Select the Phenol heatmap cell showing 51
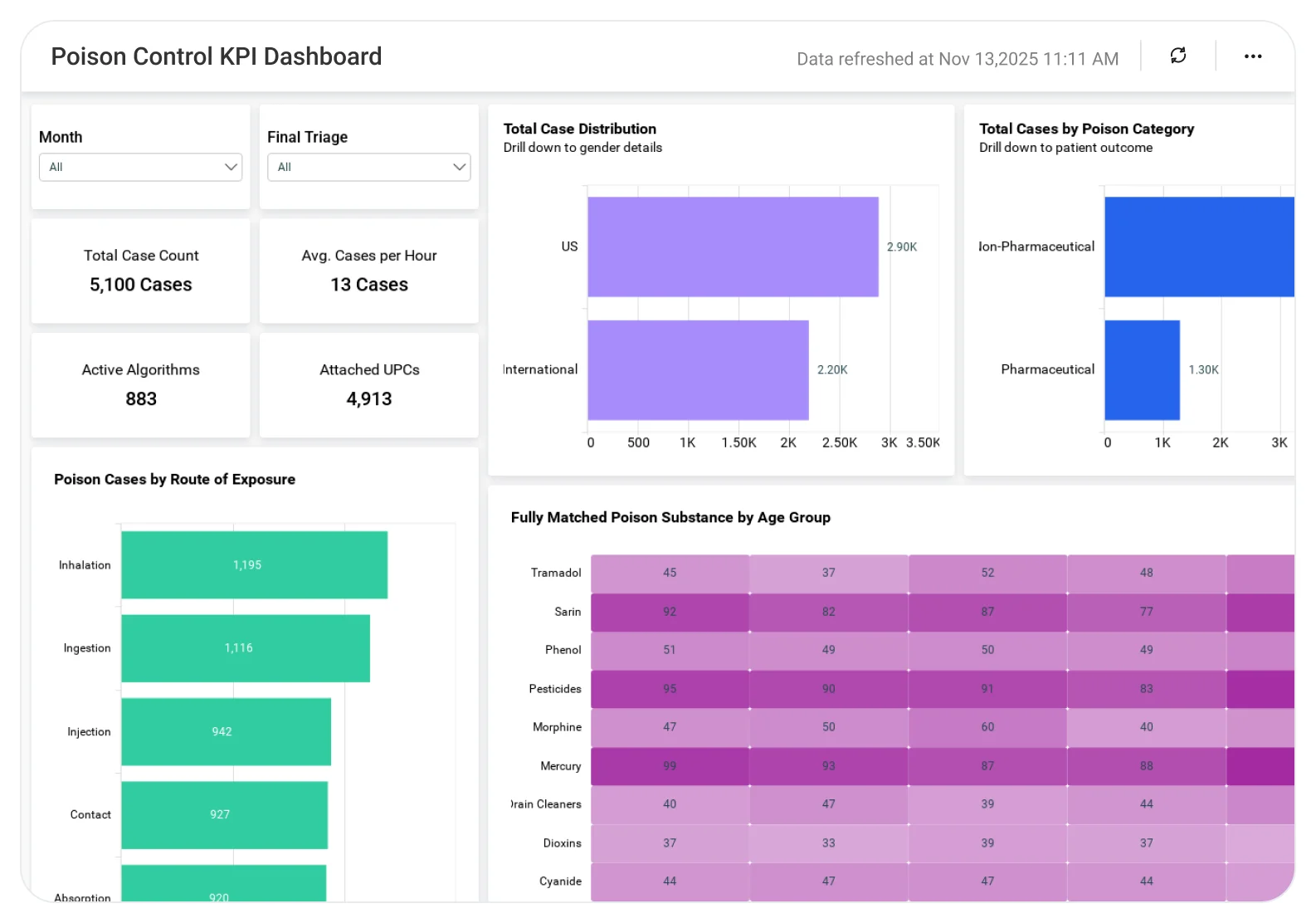Image resolution: width=1316 pixels, height=923 pixels. pyautogui.click(x=670, y=650)
